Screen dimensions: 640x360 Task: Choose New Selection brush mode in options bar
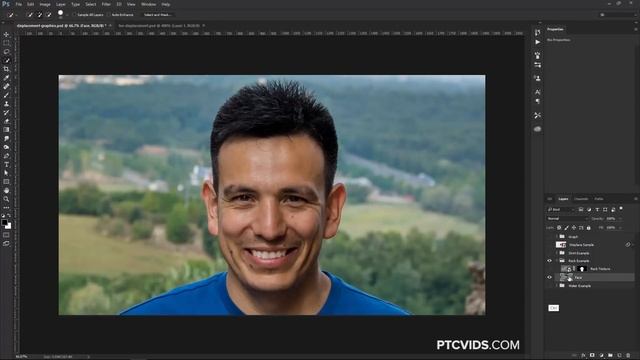click(30, 15)
